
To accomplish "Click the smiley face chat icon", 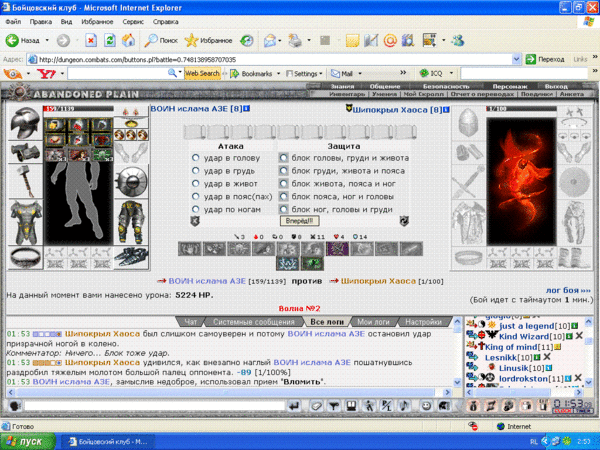I will point(426,406).
